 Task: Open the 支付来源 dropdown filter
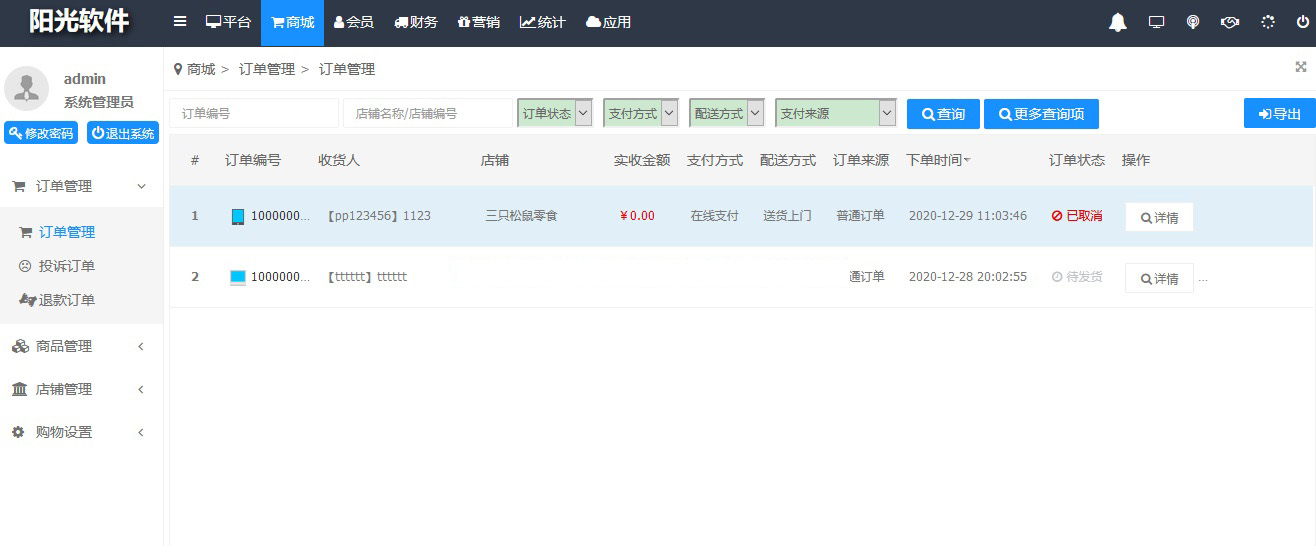[x=835, y=114]
